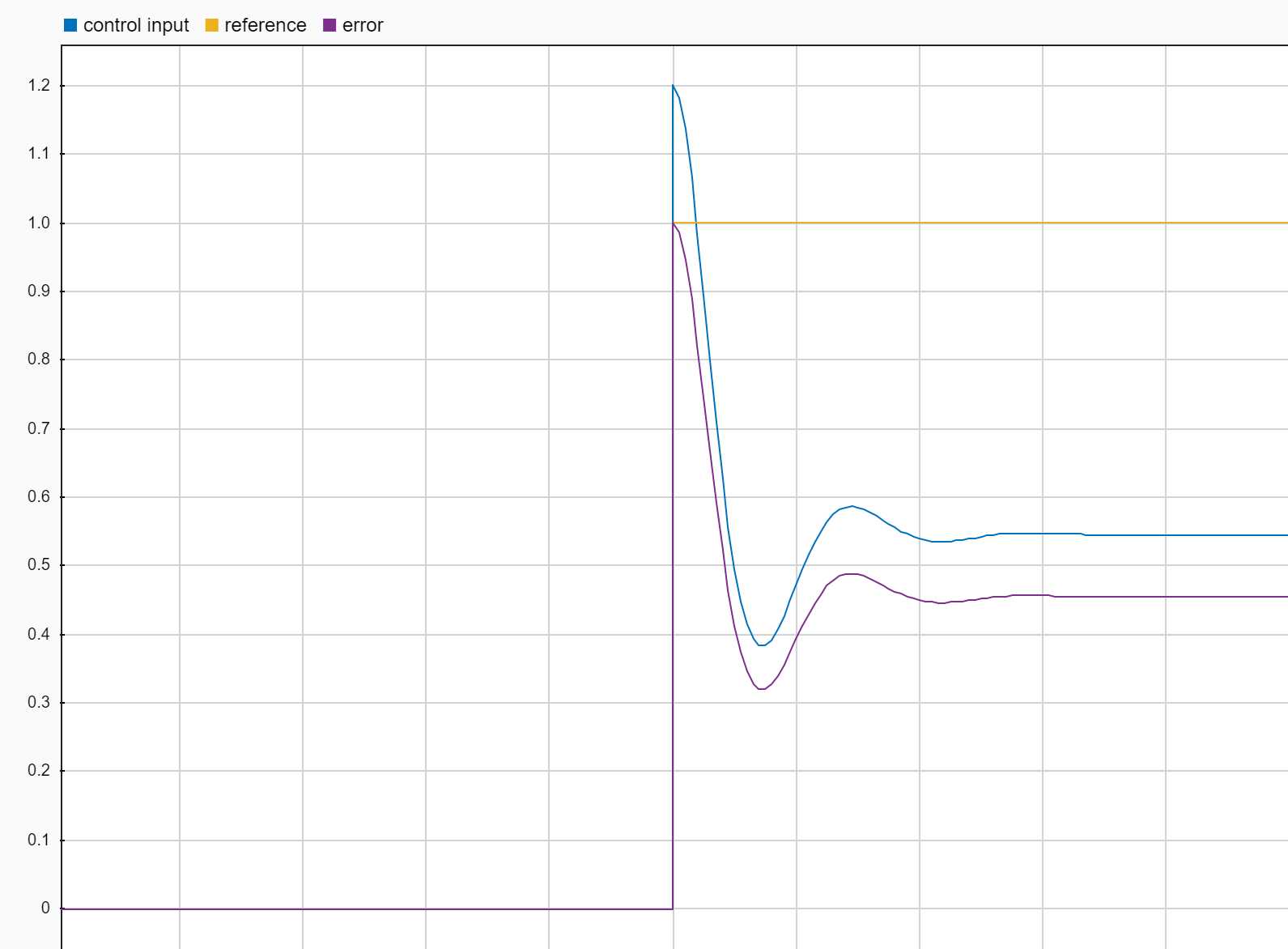Click the 0.2 y-axis tick label
This screenshot has height=949, width=1288.
point(39,770)
